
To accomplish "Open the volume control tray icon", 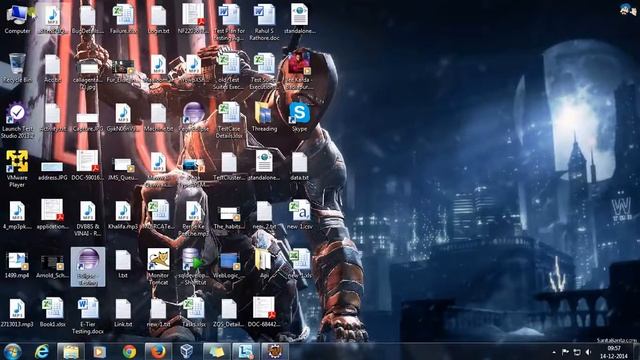I will 588,352.
